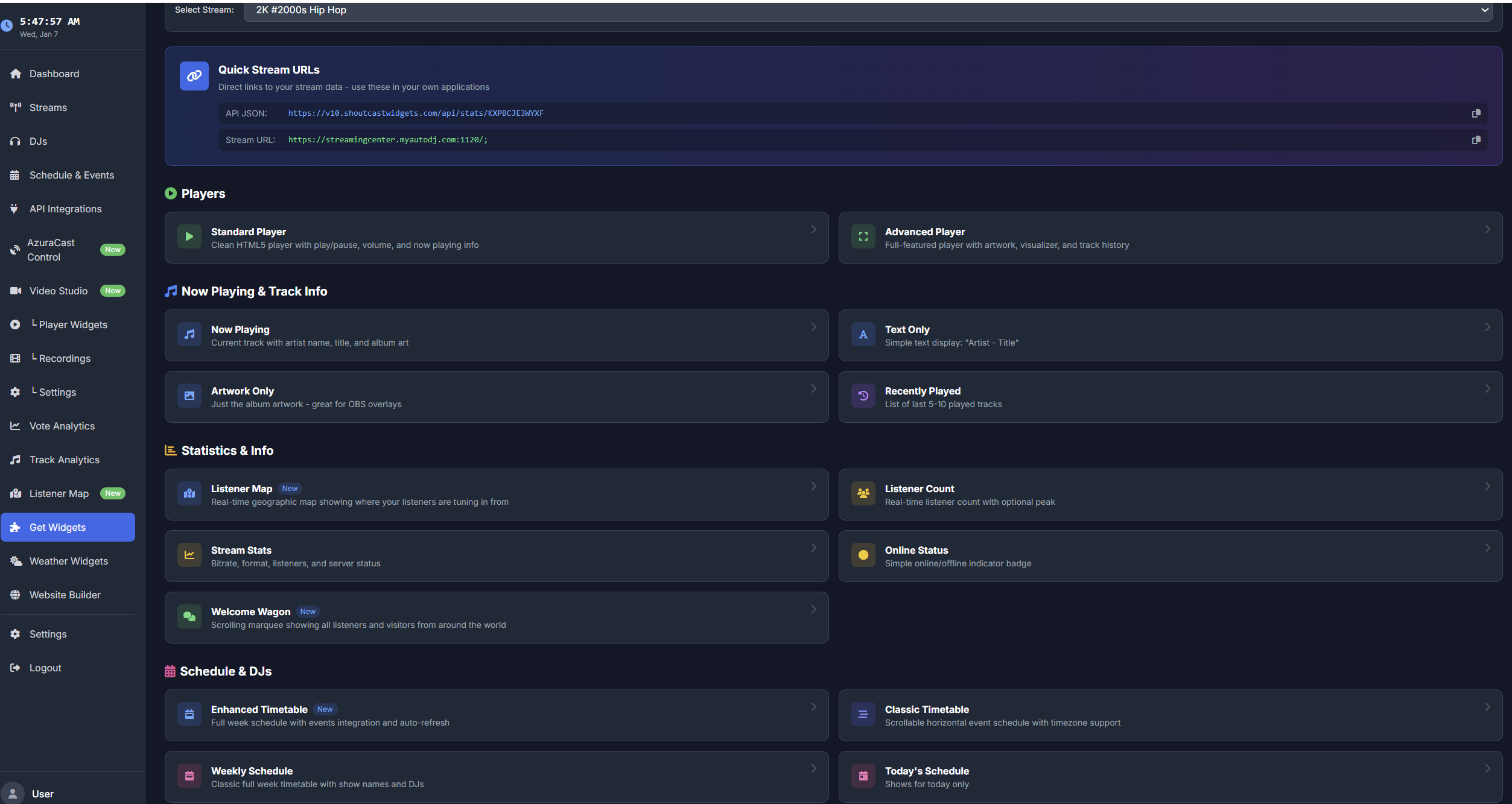1512x804 pixels.
Task: Click Logout in the sidebar
Action: click(45, 668)
